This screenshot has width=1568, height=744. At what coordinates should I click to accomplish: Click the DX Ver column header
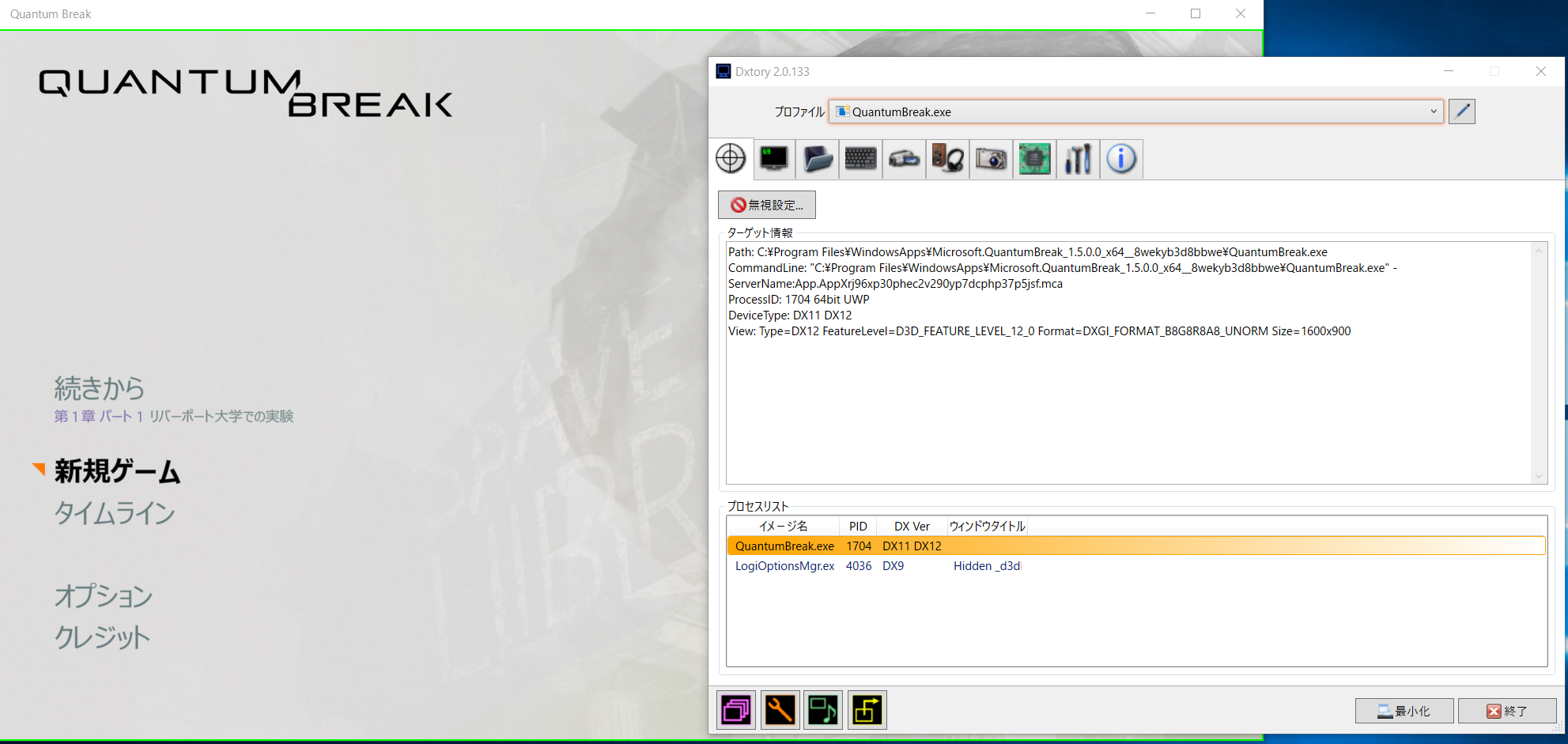point(912,526)
